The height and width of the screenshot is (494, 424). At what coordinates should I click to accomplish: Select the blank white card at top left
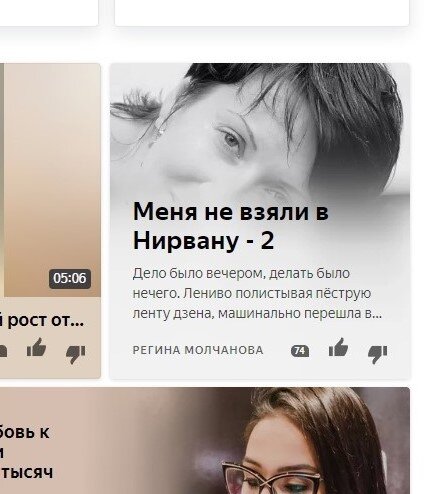click(x=49, y=13)
